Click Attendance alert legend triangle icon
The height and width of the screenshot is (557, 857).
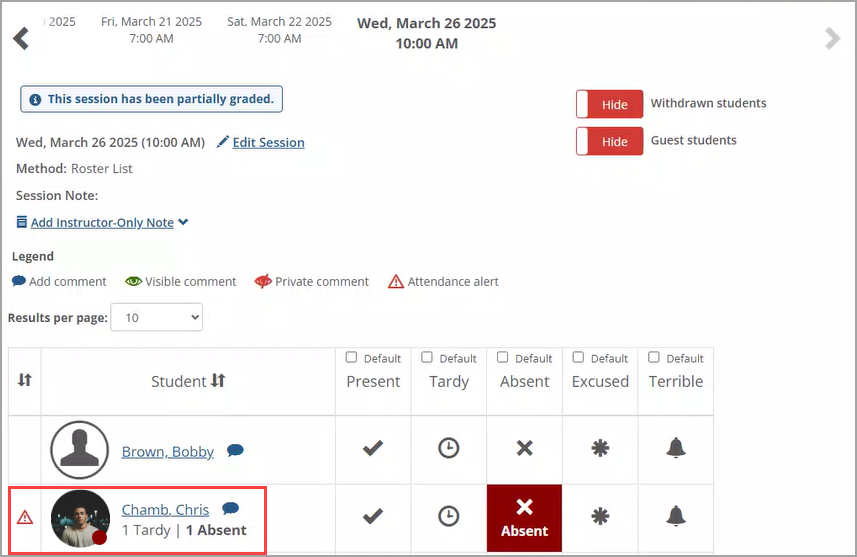coord(396,282)
